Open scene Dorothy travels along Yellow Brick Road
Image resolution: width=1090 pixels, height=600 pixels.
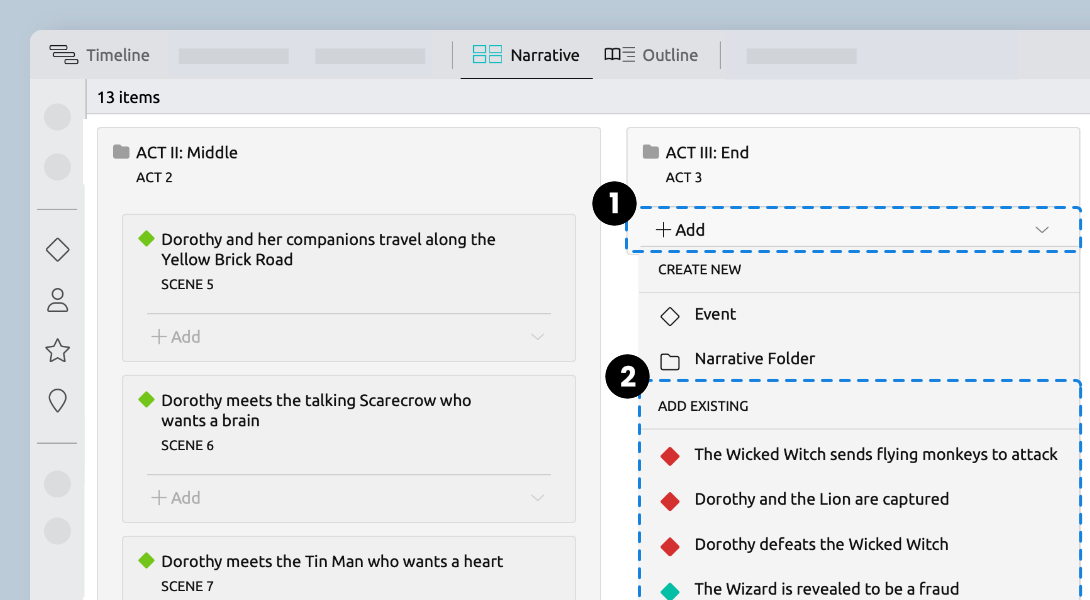(x=328, y=249)
